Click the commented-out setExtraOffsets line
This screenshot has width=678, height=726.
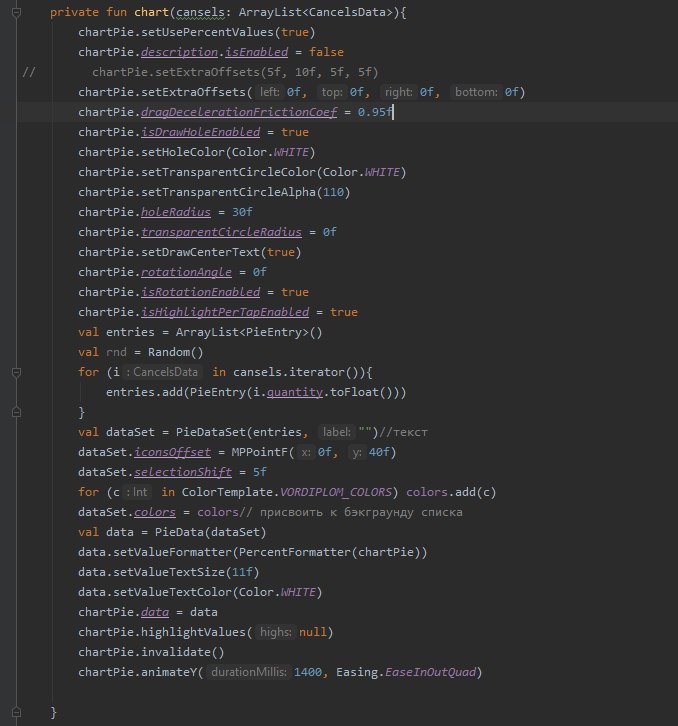coord(235,72)
